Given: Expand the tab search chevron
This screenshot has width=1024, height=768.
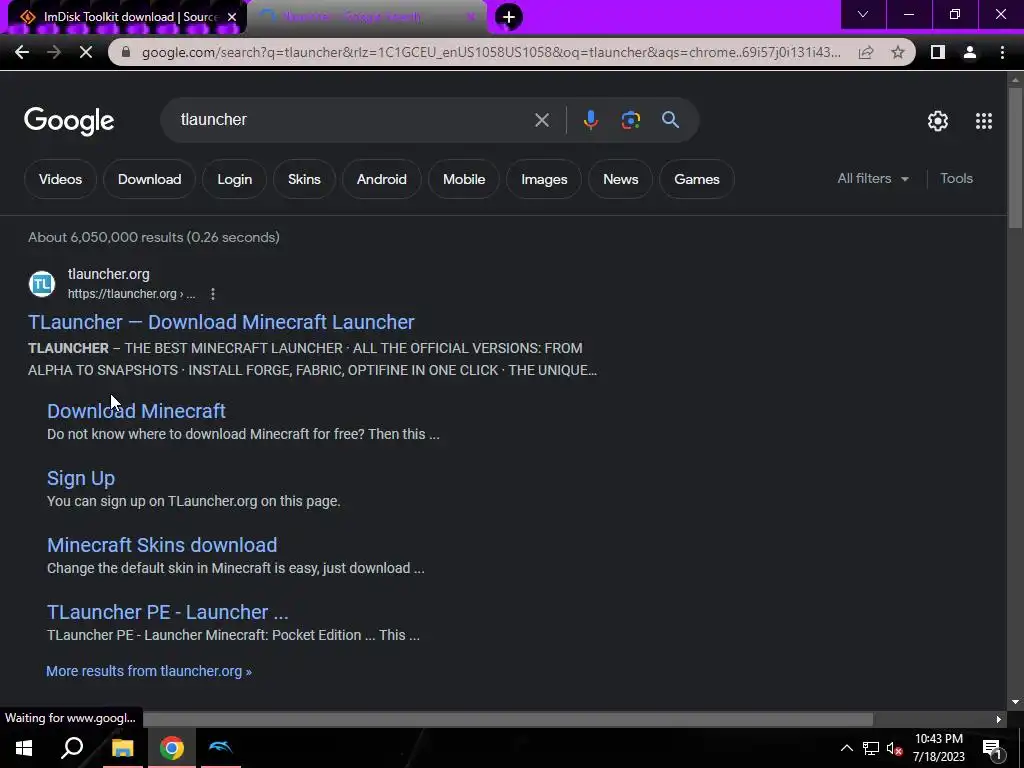Looking at the screenshot, I should [863, 14].
